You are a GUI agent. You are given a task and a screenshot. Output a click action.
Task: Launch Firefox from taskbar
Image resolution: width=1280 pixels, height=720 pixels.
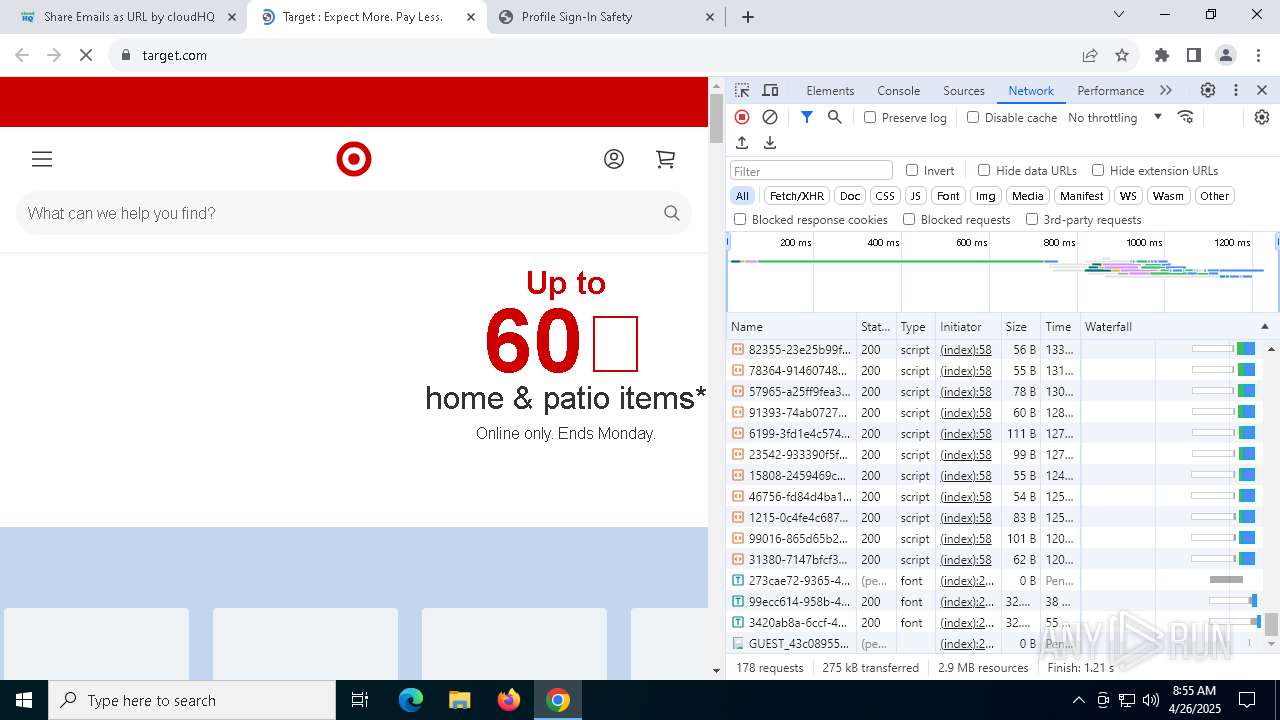(x=509, y=700)
